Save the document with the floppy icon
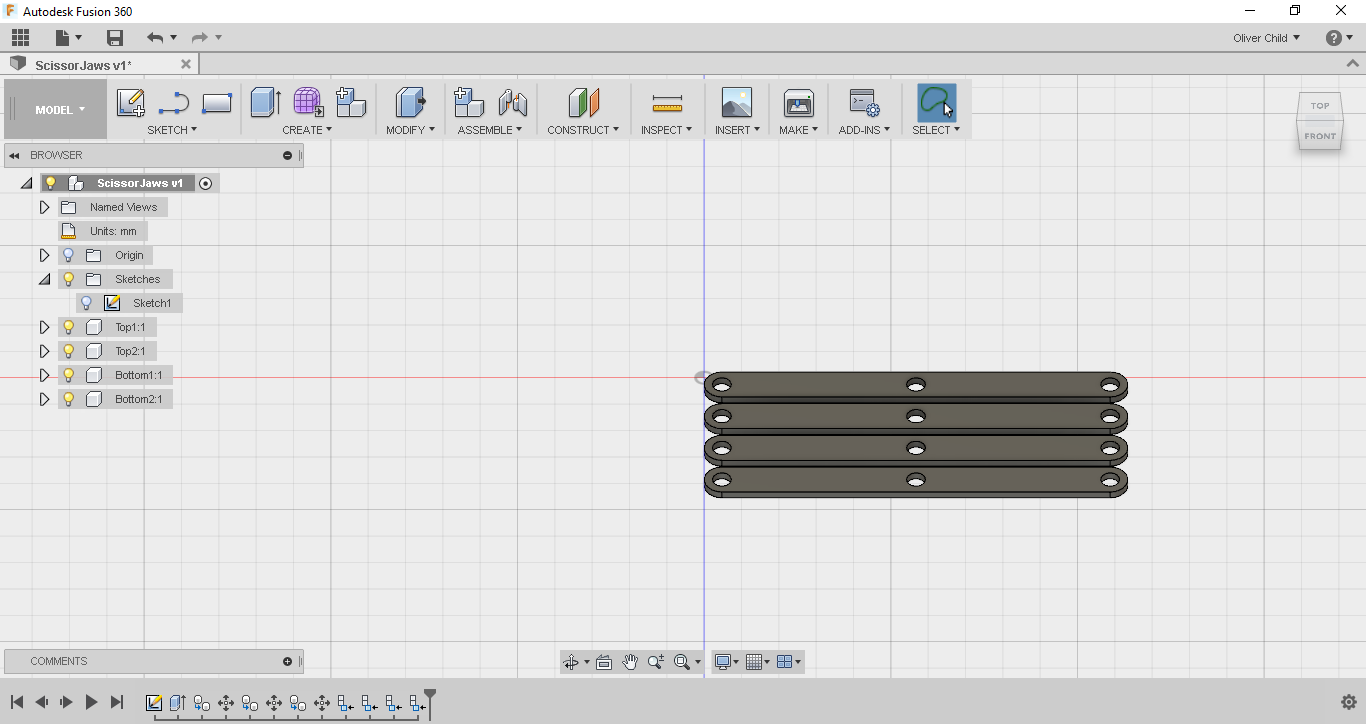This screenshot has height=724, width=1366. (x=115, y=38)
